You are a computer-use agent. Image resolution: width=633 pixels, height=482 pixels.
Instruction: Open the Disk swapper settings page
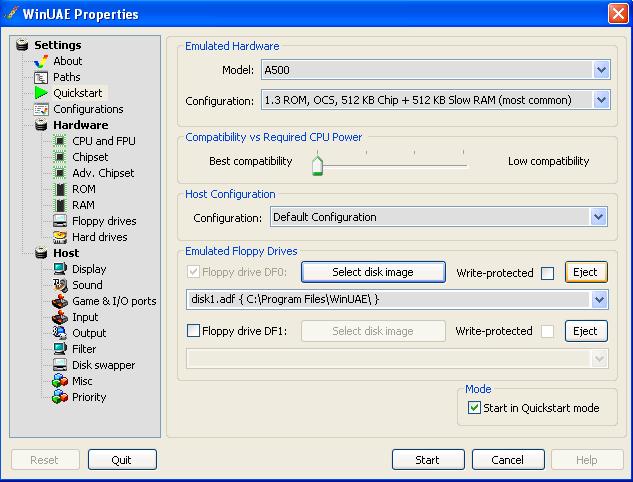tap(103, 365)
